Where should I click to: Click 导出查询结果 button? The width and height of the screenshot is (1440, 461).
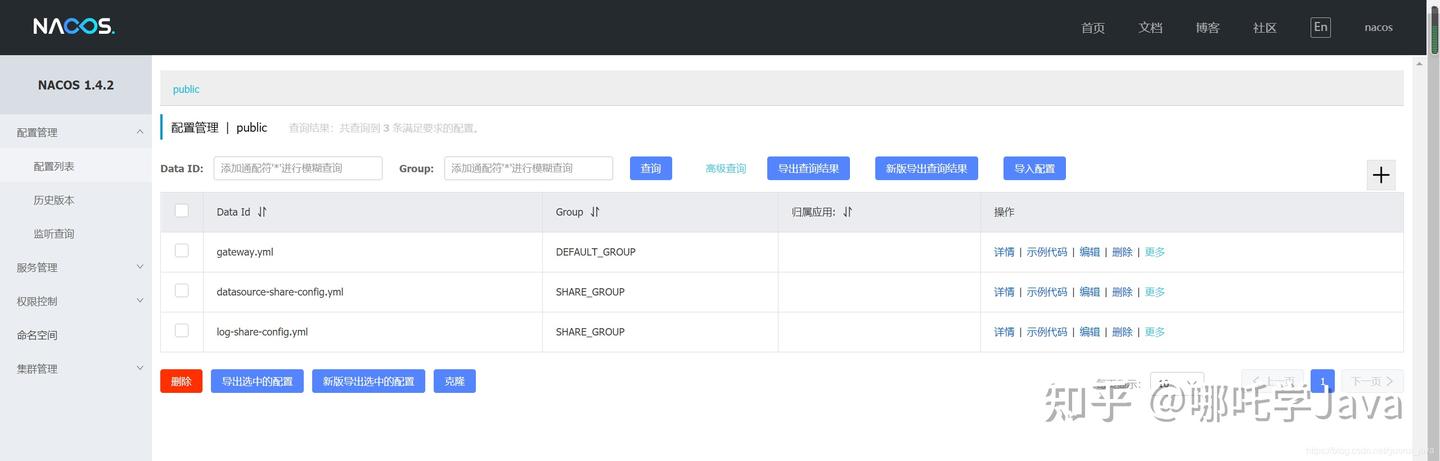point(808,168)
